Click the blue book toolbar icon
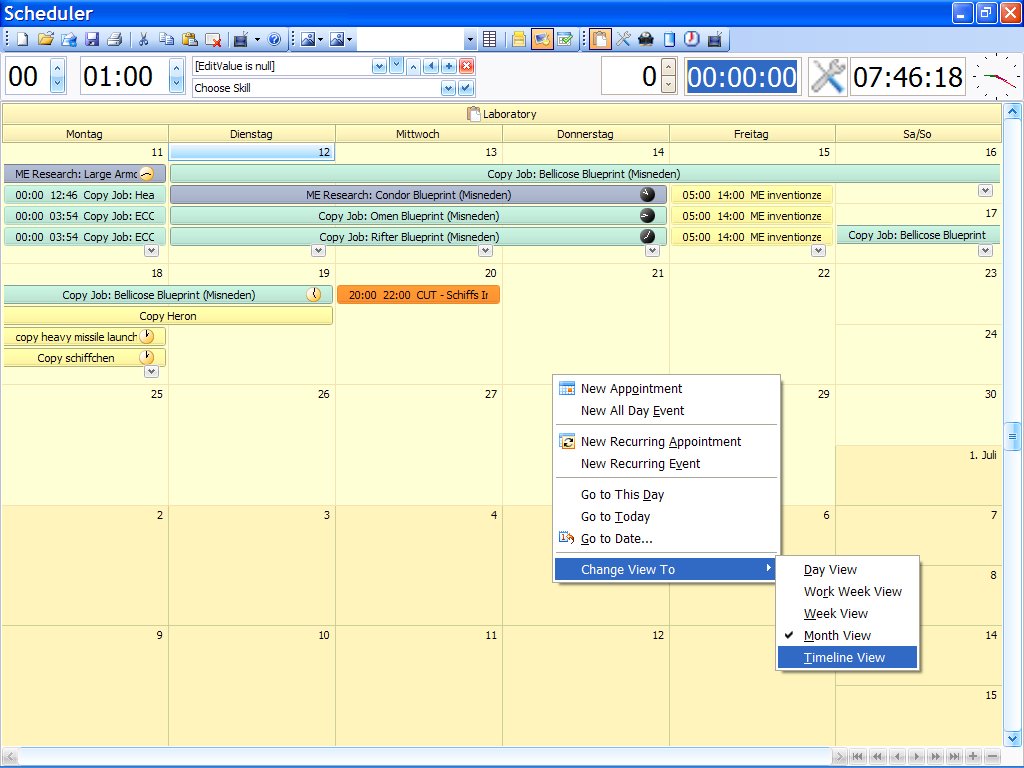The width and height of the screenshot is (1024, 768). pyautogui.click(x=669, y=40)
